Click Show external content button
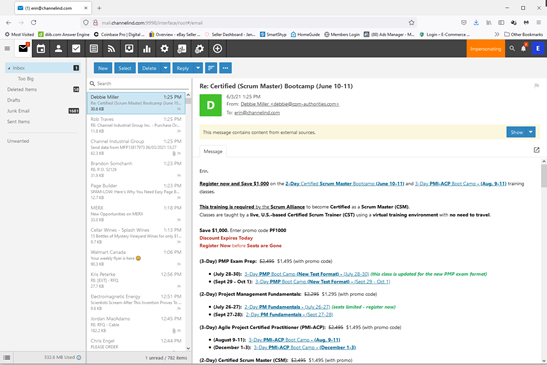This screenshot has height=365, width=547. [517, 132]
